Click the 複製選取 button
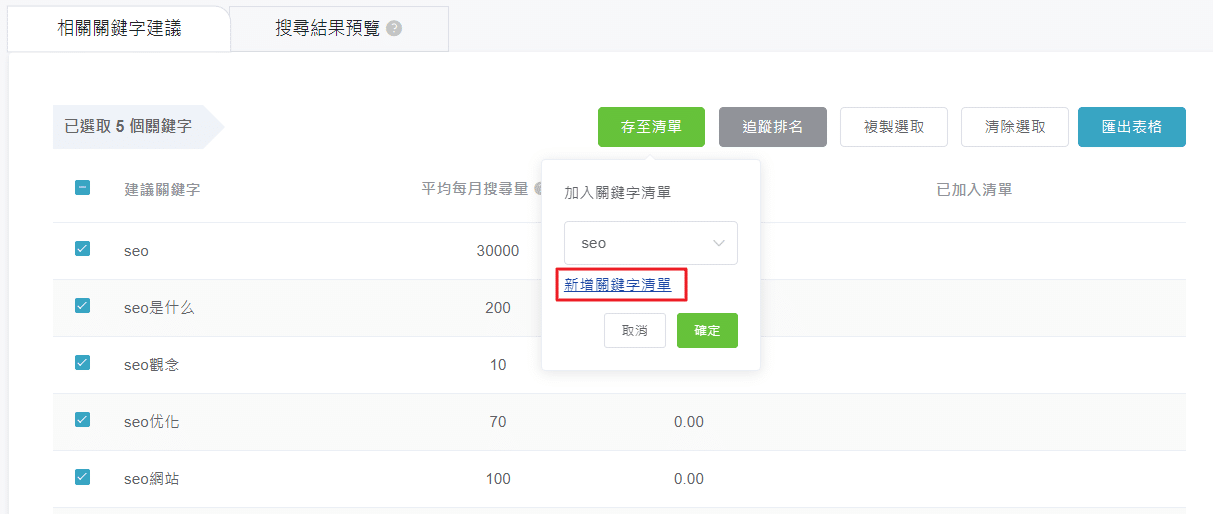Screen dimensions: 1213x514 coord(893,127)
